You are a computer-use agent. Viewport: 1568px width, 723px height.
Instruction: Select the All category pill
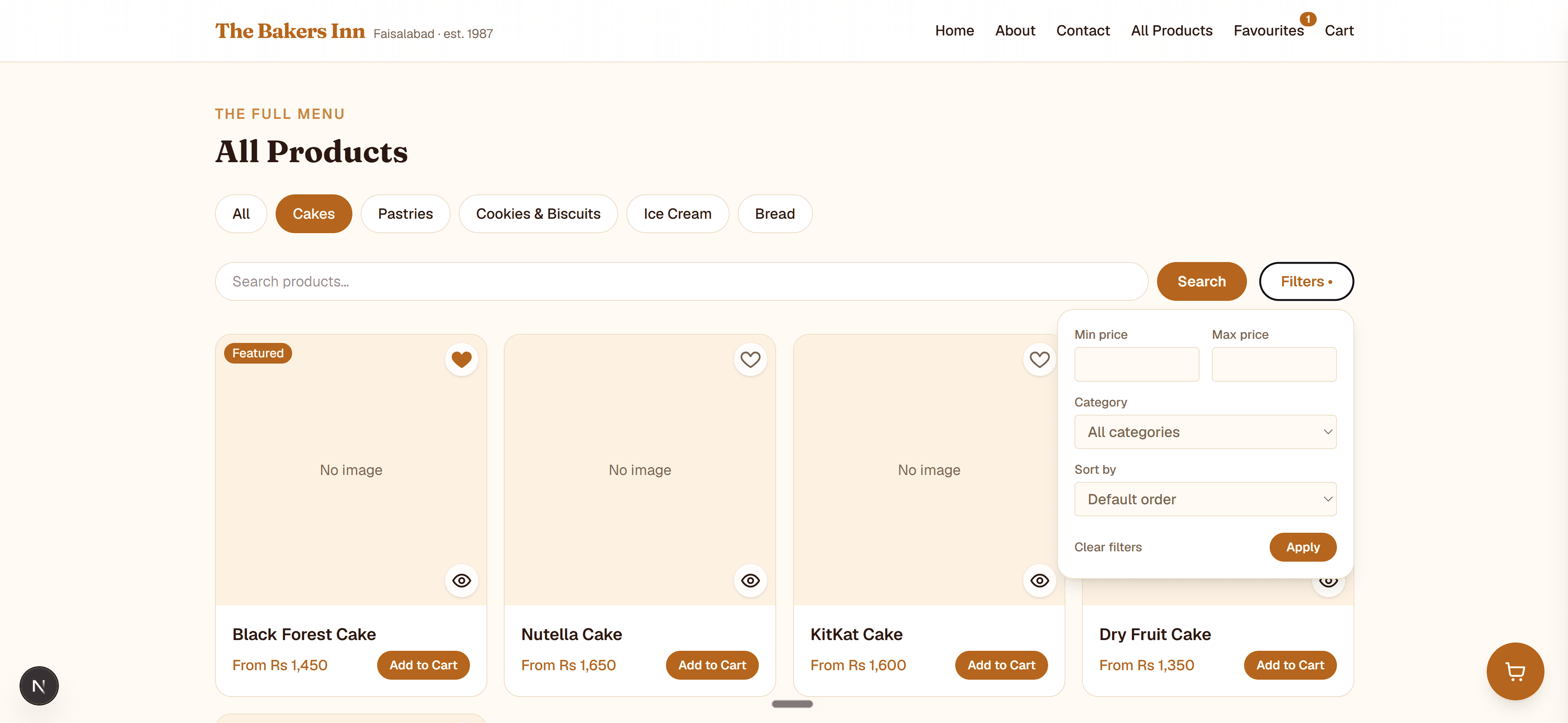pyautogui.click(x=241, y=214)
